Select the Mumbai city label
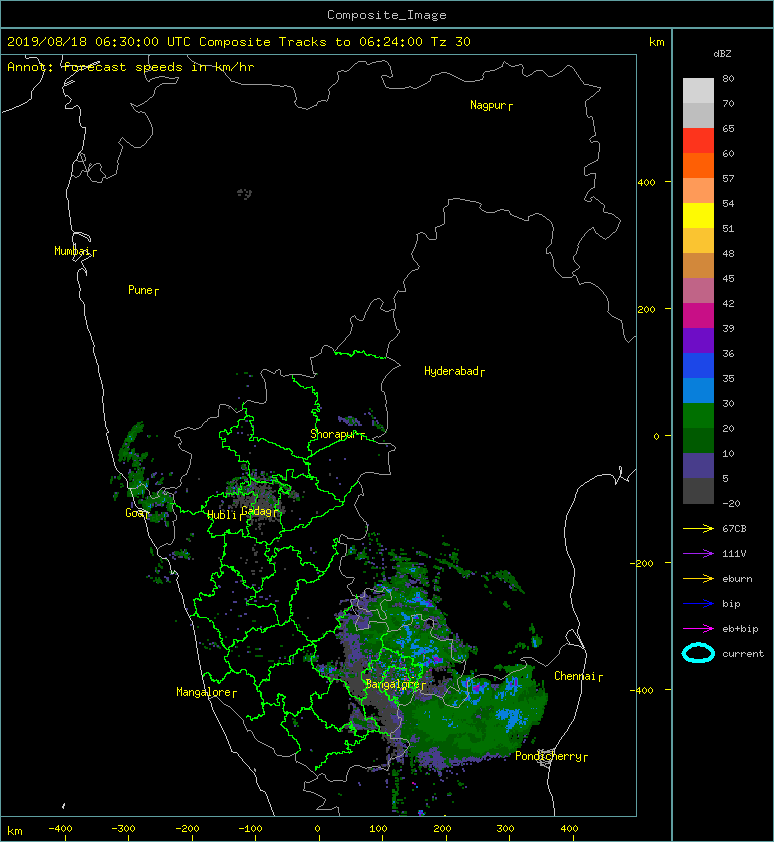Viewport: 774px width, 842px height. pyautogui.click(x=72, y=251)
